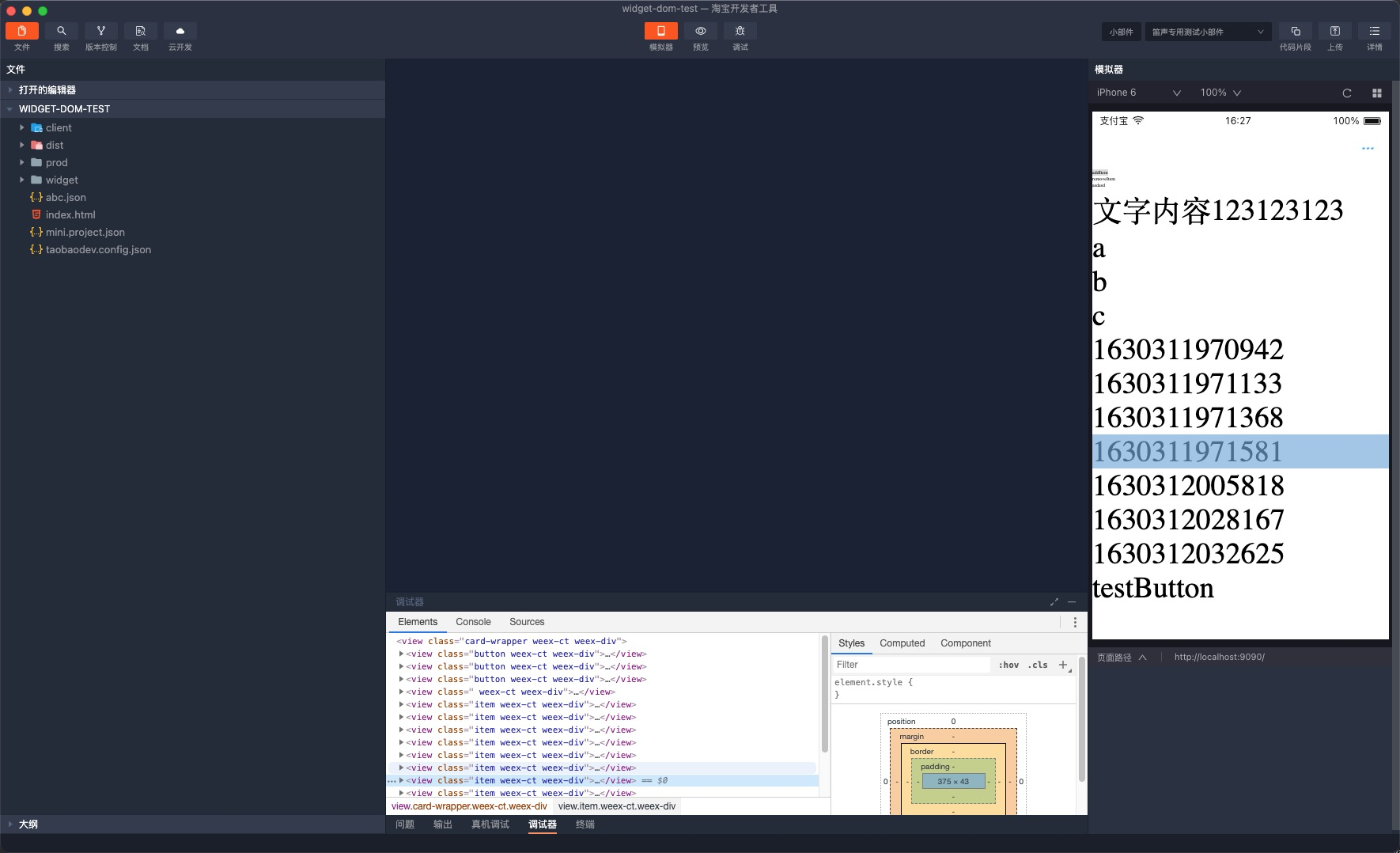
Task: Toggle the 模拟器 simulator view
Action: coord(661,31)
